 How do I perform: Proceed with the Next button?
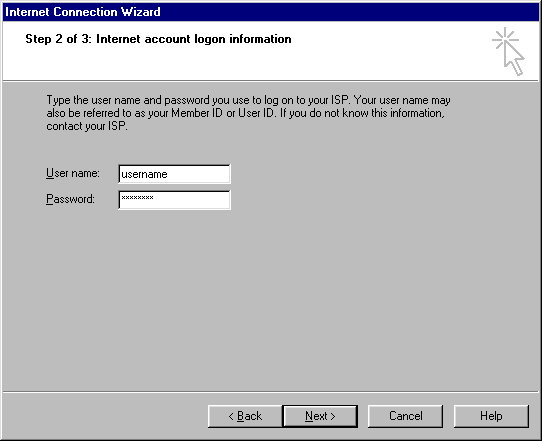tap(320, 416)
